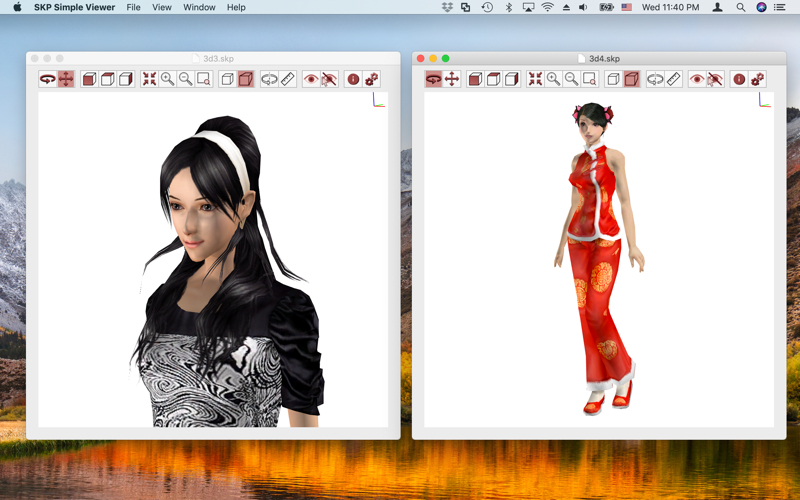The image size is (800, 500).
Task: Open model info icon in 3d4.skp window
Action: tap(739, 79)
